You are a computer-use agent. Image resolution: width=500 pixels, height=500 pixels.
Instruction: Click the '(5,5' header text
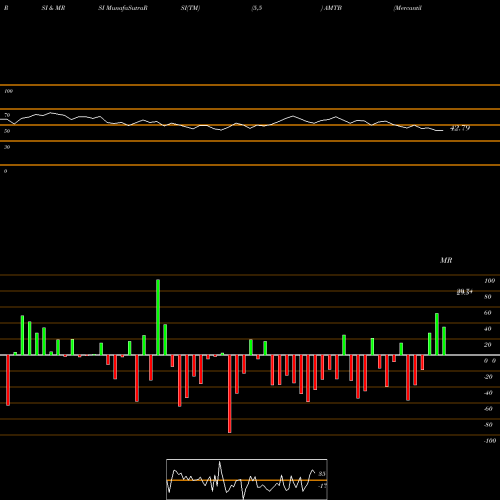click(x=257, y=8)
